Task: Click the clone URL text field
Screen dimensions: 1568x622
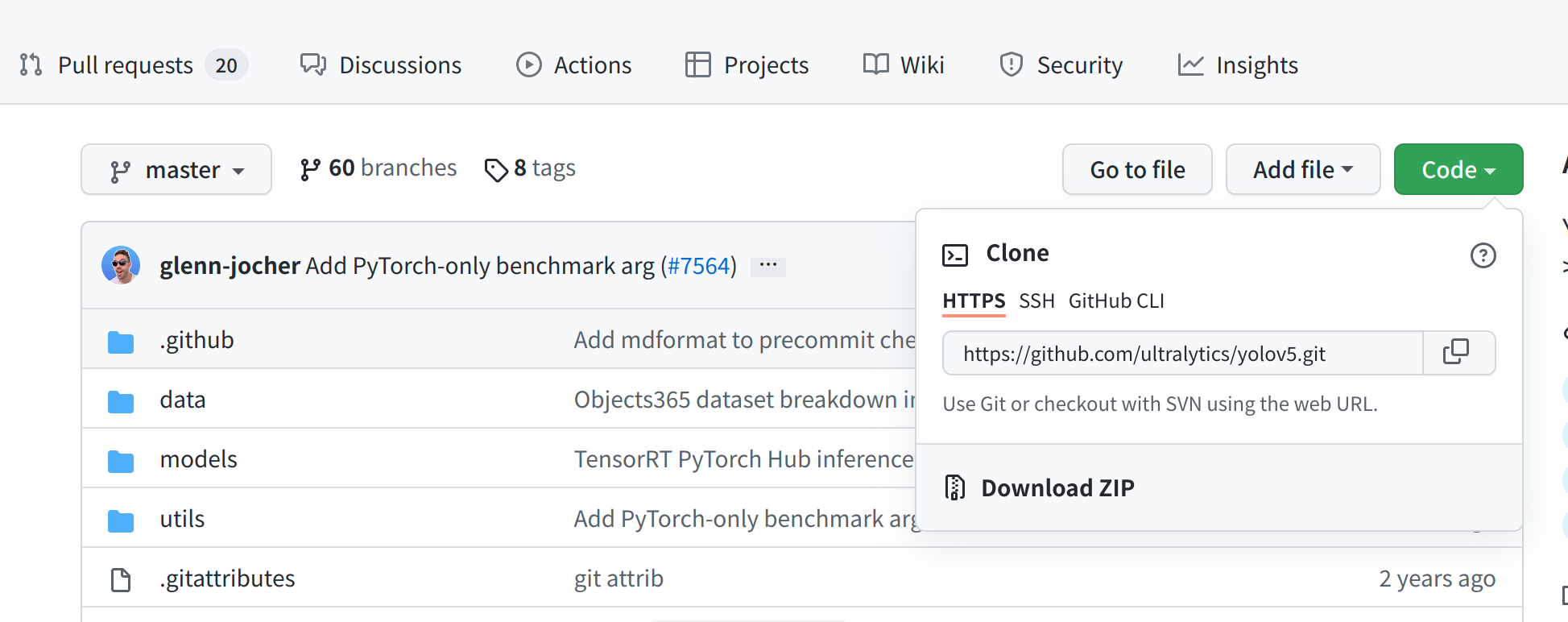Action: pos(1182,354)
